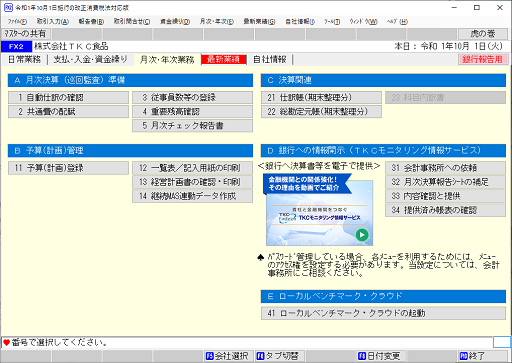Click the D 銀行への情報開示 section header
512x363 pixels.
(383, 151)
